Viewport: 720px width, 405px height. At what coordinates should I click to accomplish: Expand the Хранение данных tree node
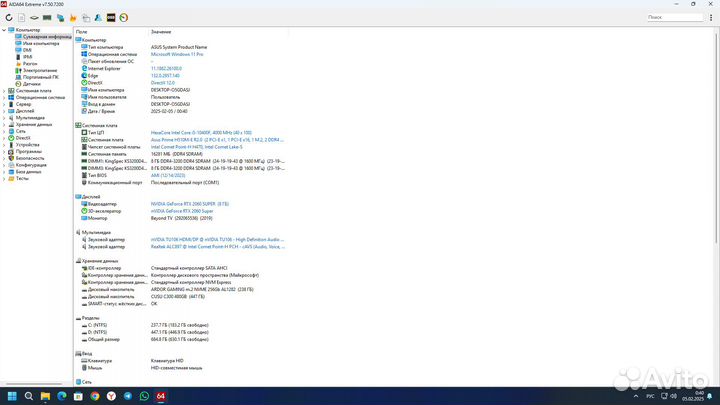(5, 124)
